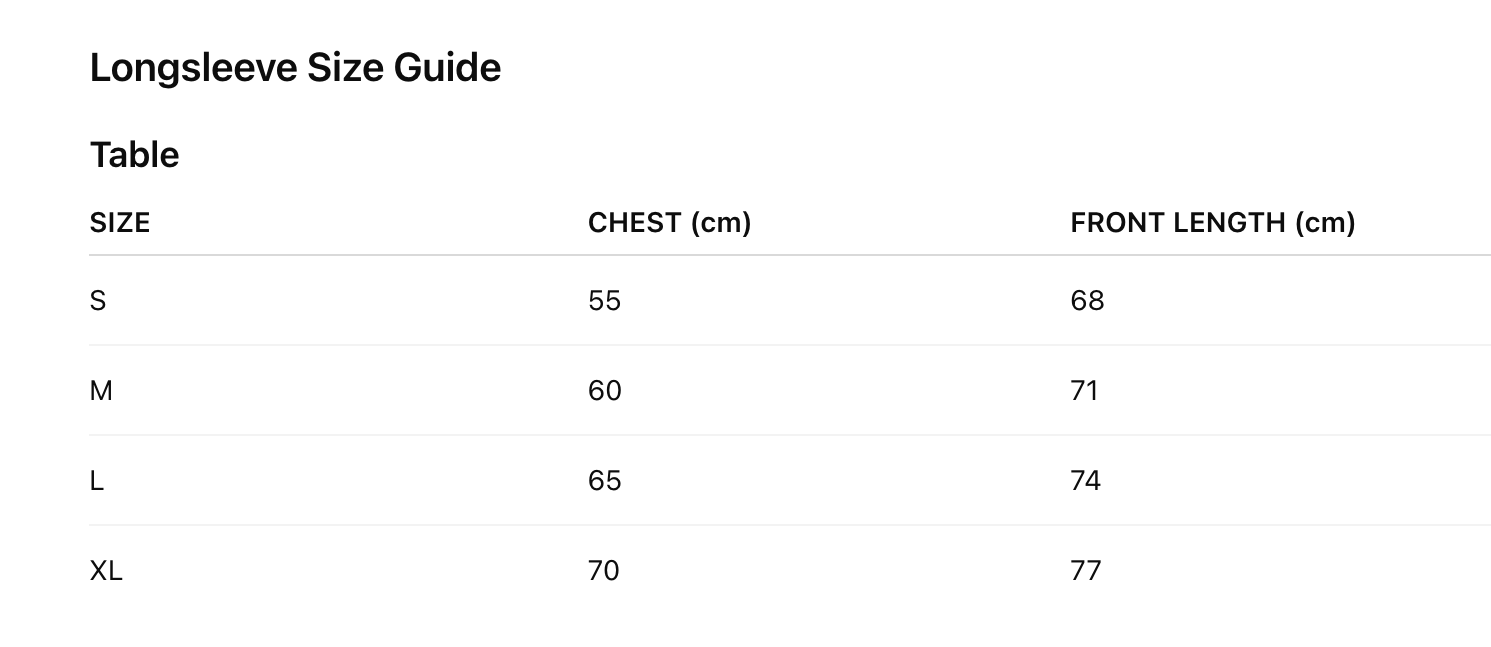Image resolution: width=1491 pixels, height=647 pixels.
Task: Select chest value 65 for size L
Action: point(604,481)
